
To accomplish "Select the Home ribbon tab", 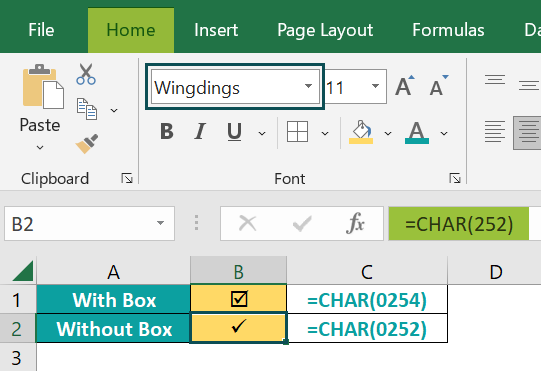I will click(x=131, y=30).
